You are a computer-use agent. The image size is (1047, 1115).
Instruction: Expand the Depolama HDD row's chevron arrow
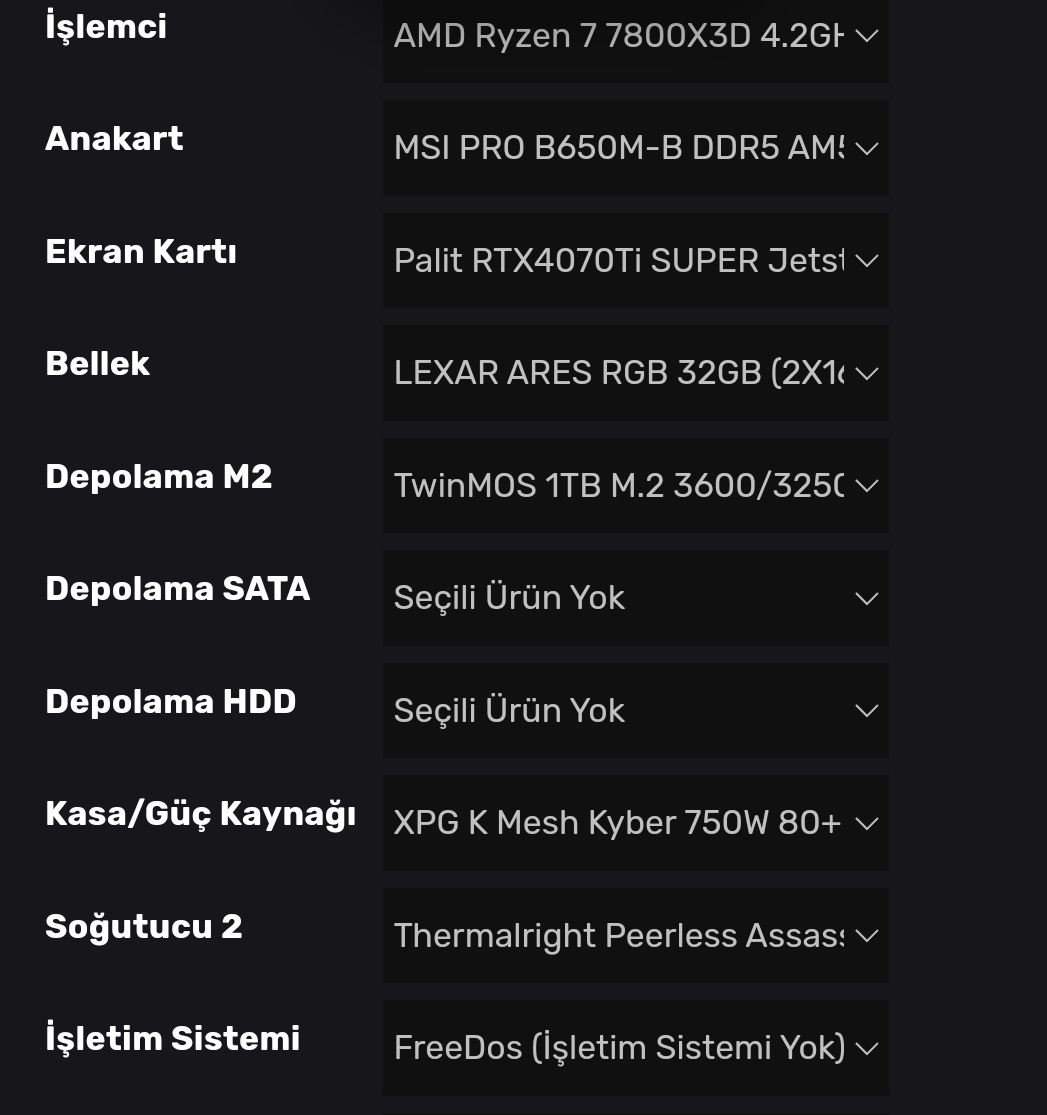867,711
